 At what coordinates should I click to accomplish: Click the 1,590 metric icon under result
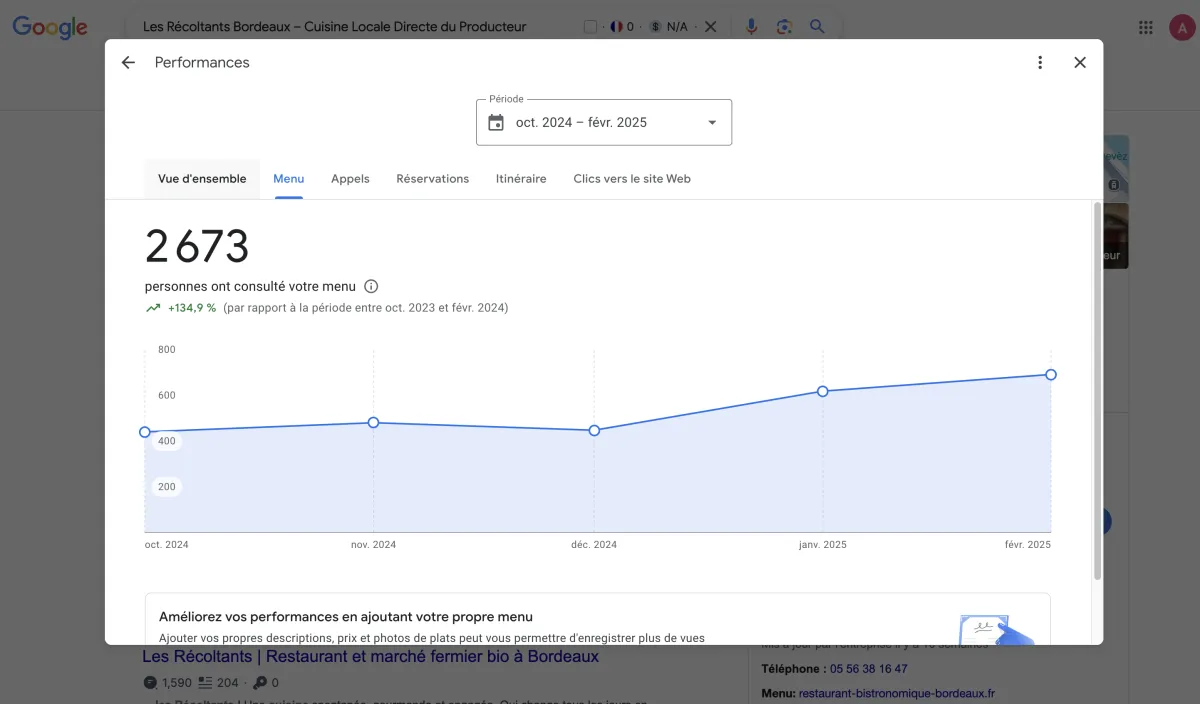pyautogui.click(x=150, y=683)
